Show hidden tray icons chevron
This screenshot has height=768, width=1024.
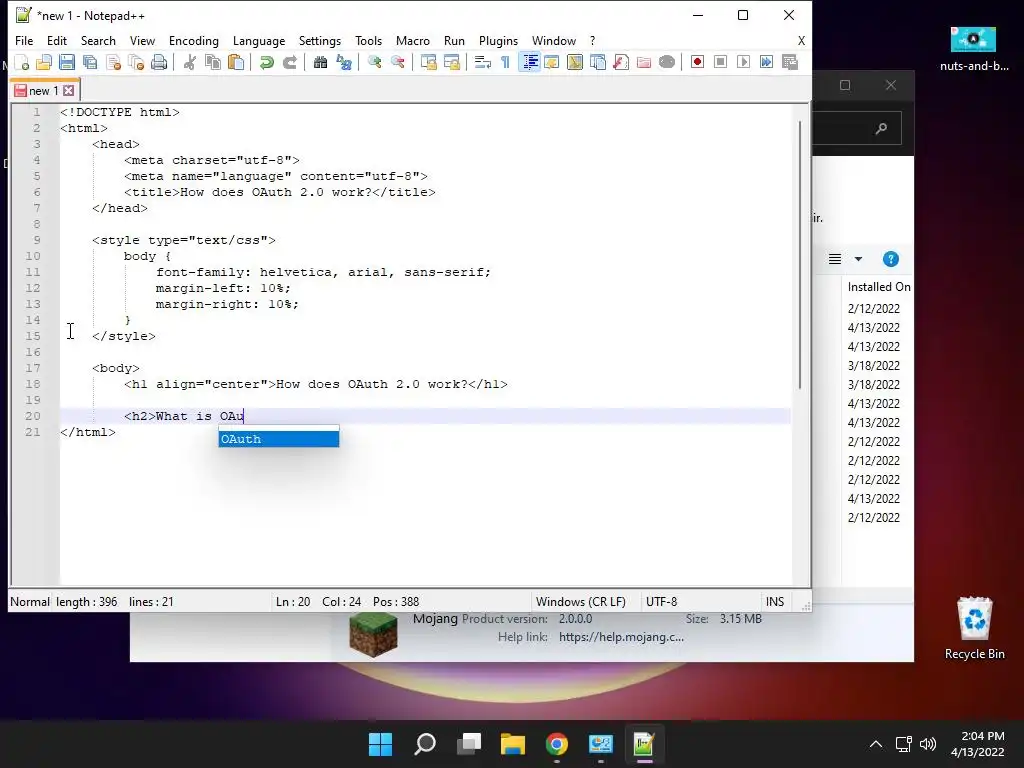(x=876, y=744)
